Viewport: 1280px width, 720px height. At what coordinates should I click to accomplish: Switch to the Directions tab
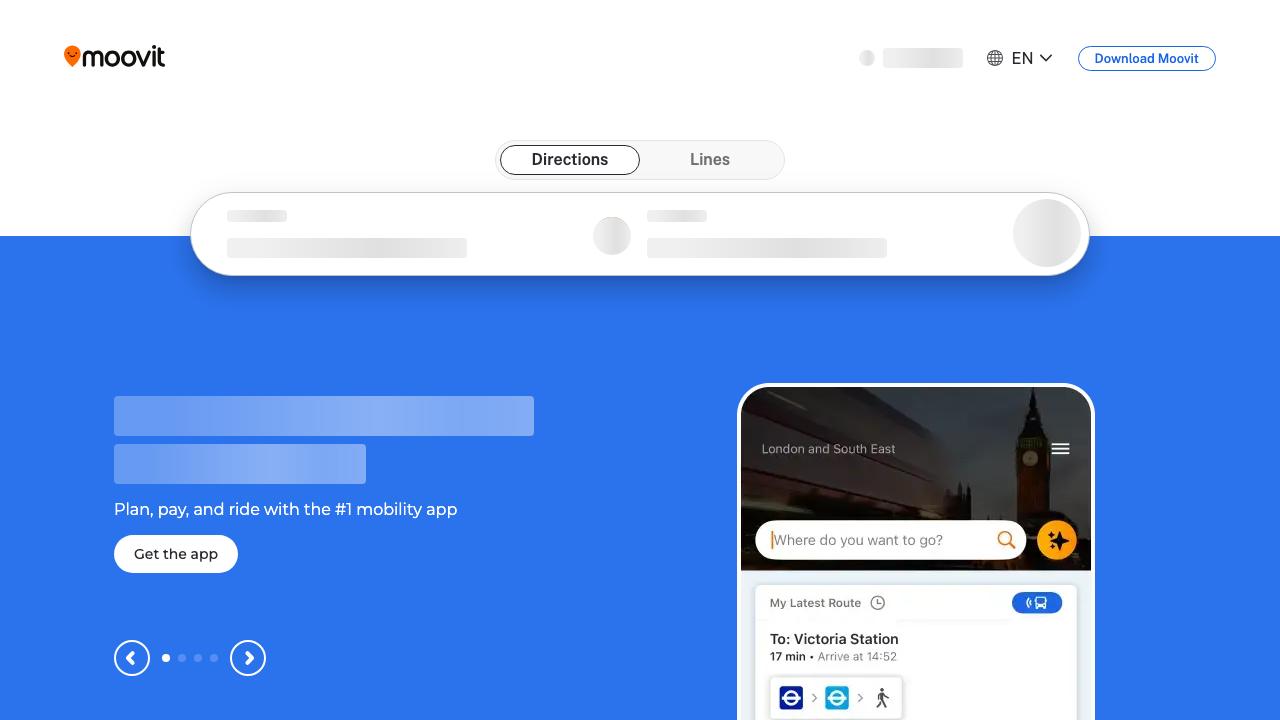click(570, 160)
